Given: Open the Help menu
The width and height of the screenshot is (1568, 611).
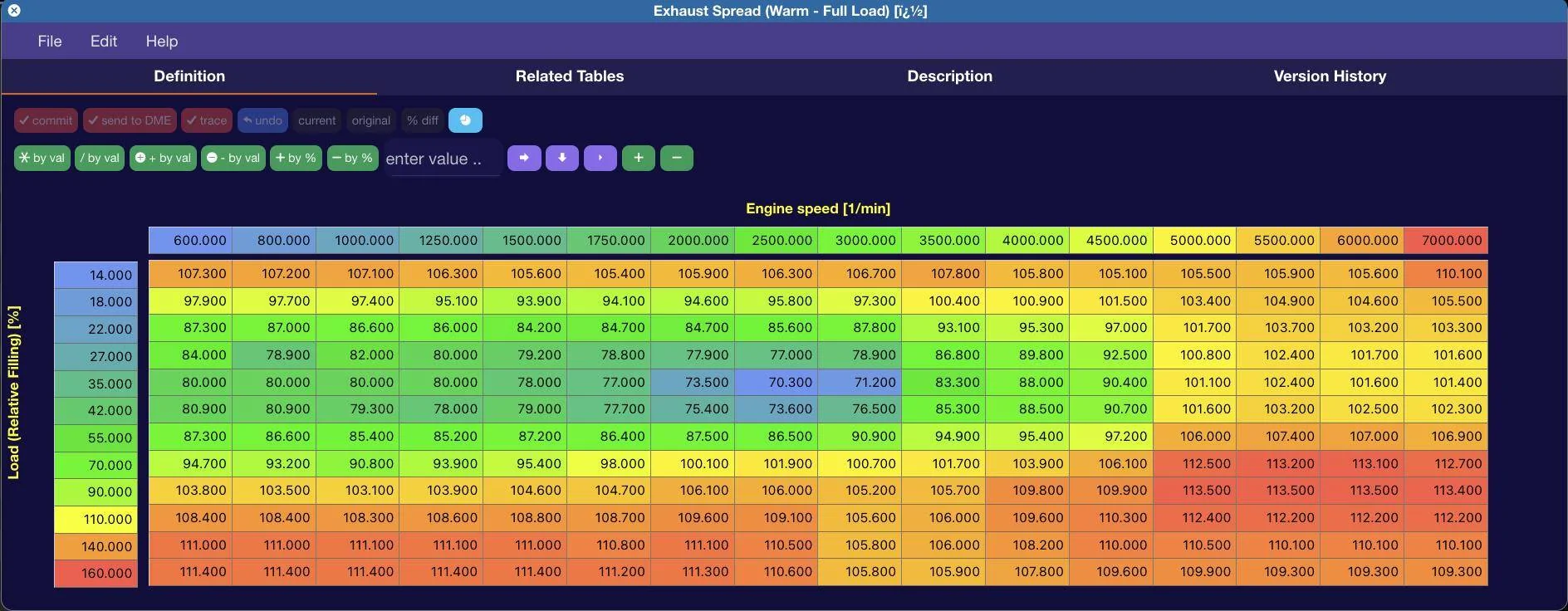Looking at the screenshot, I should [x=162, y=41].
